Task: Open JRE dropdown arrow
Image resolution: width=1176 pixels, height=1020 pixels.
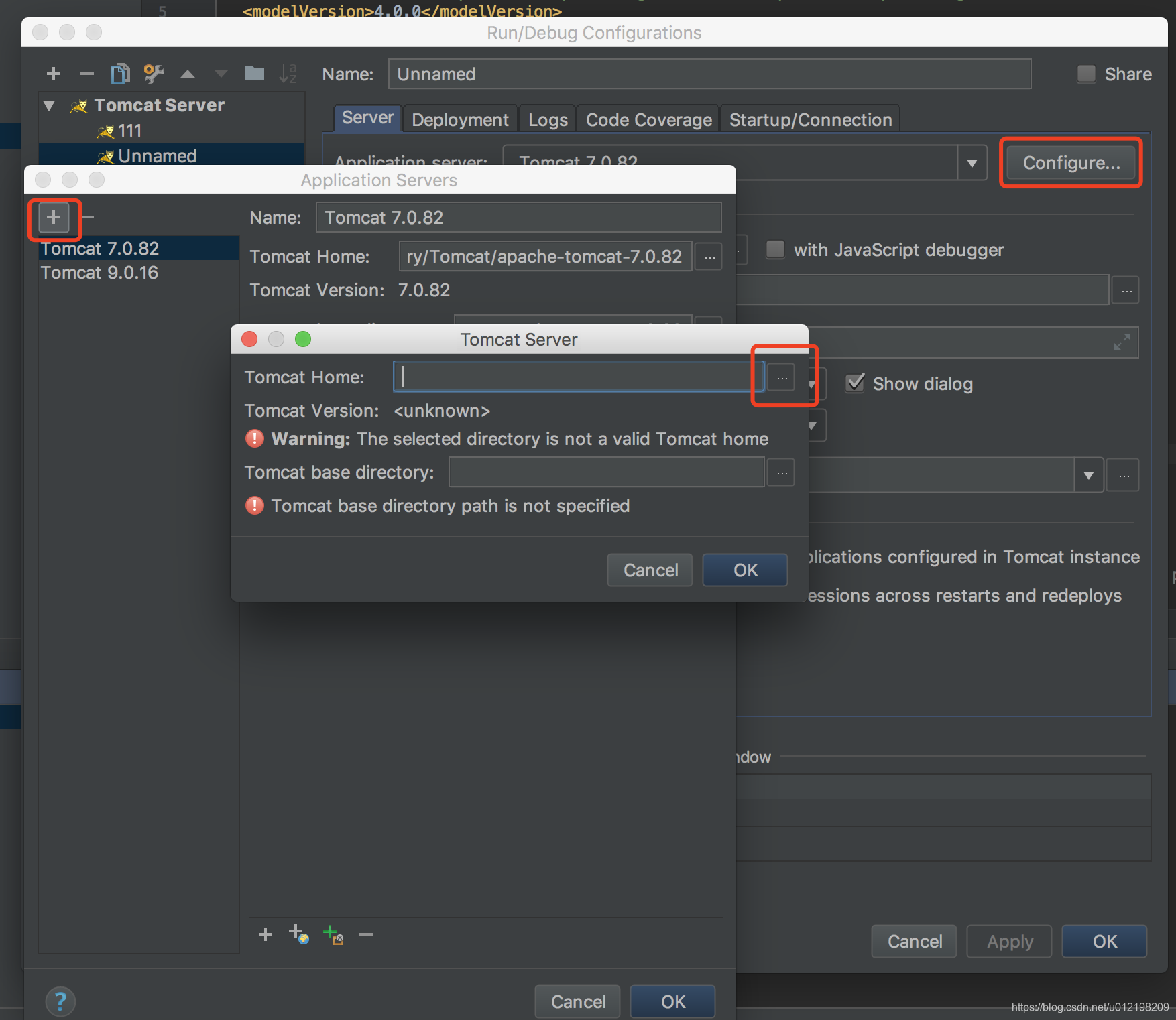Action: click(x=1089, y=476)
